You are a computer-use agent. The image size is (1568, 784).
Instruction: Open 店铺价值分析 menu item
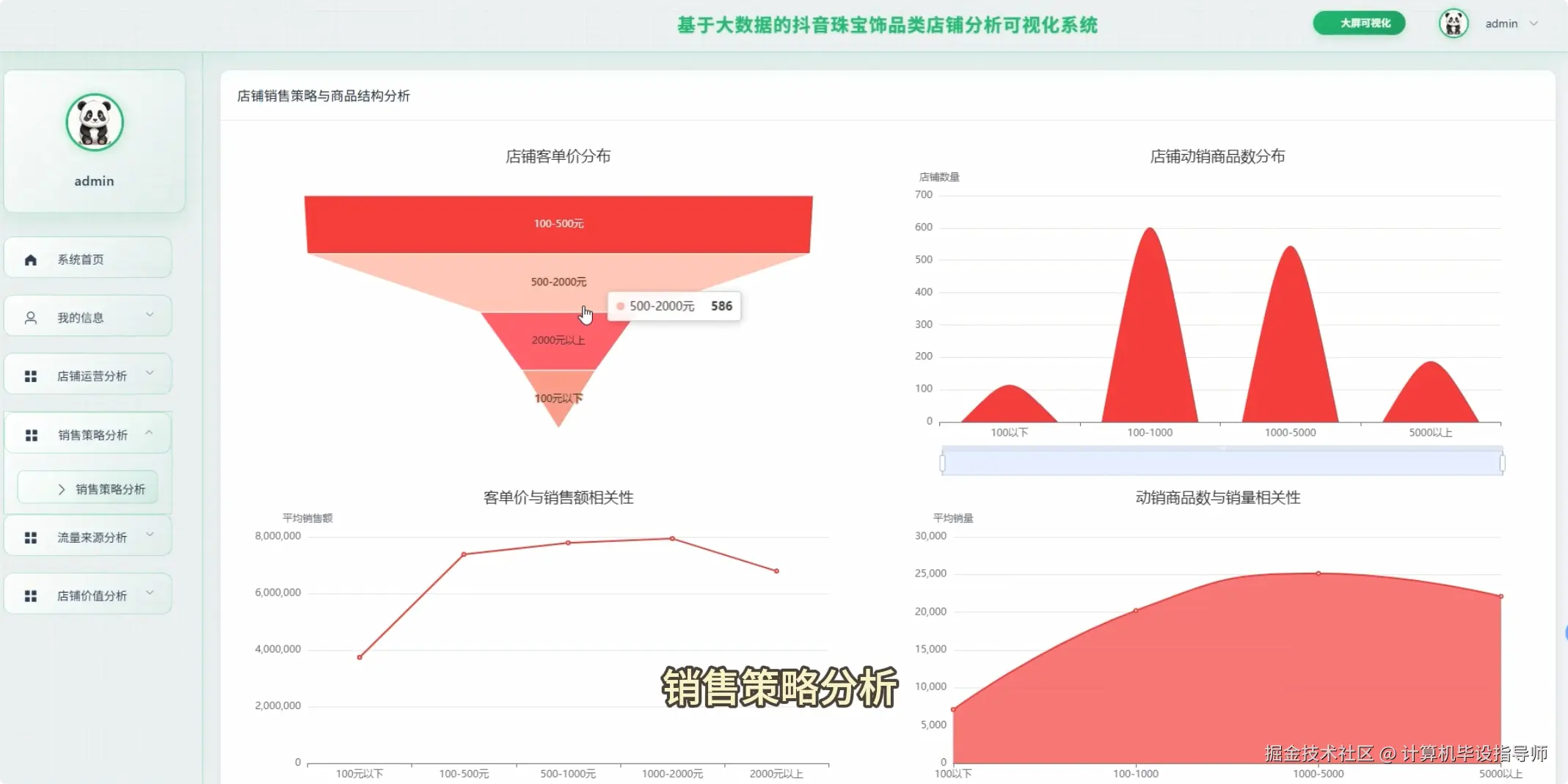pyautogui.click(x=88, y=593)
